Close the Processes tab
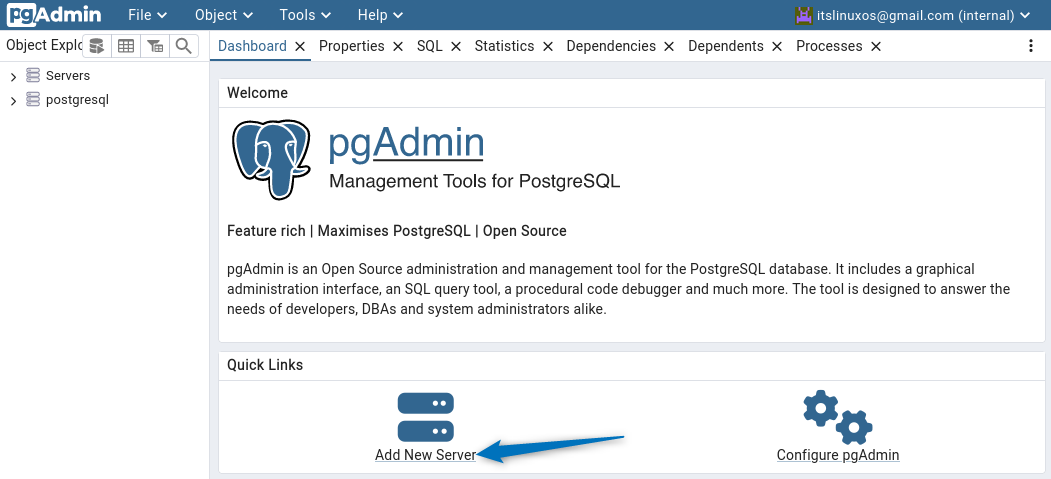The image size is (1051, 479). (876, 46)
